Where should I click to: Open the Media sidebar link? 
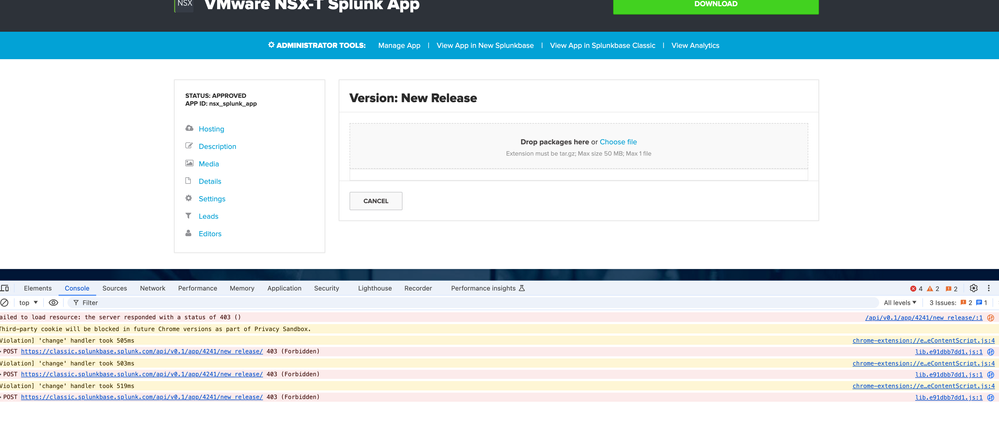(209, 164)
